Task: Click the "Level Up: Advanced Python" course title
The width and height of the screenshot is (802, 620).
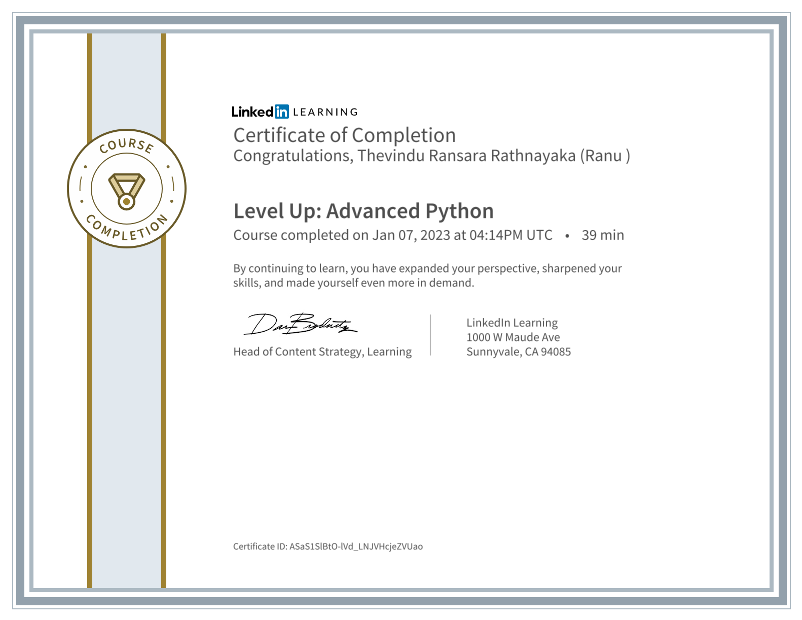Action: [363, 211]
